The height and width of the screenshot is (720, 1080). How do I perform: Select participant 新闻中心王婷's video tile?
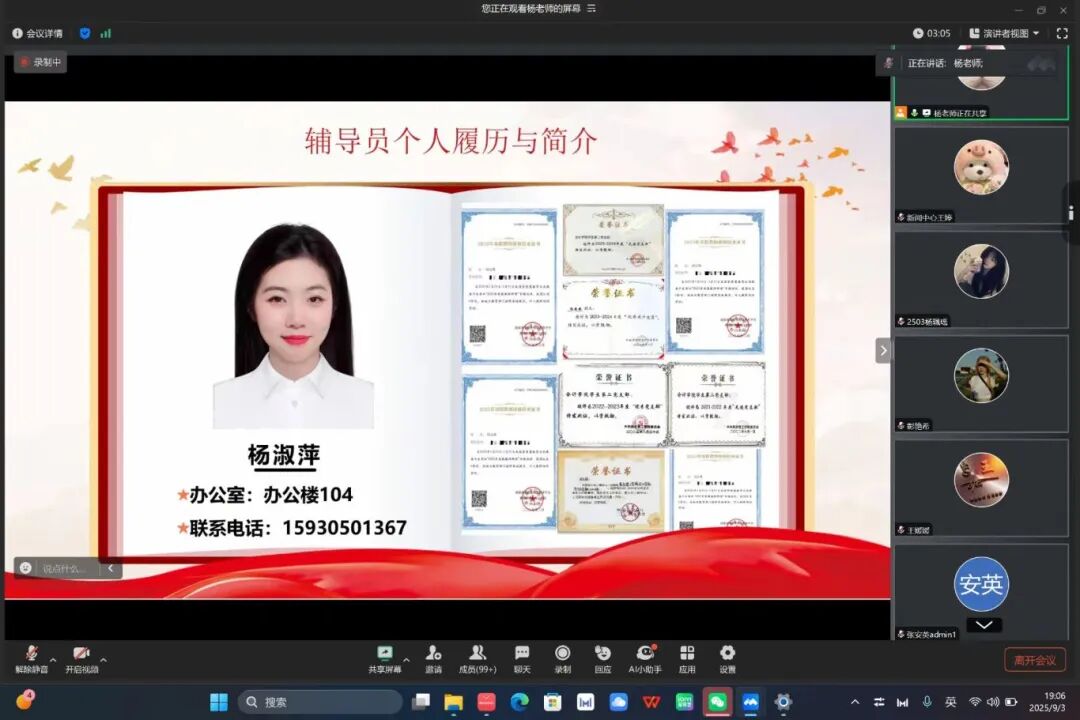[981, 176]
